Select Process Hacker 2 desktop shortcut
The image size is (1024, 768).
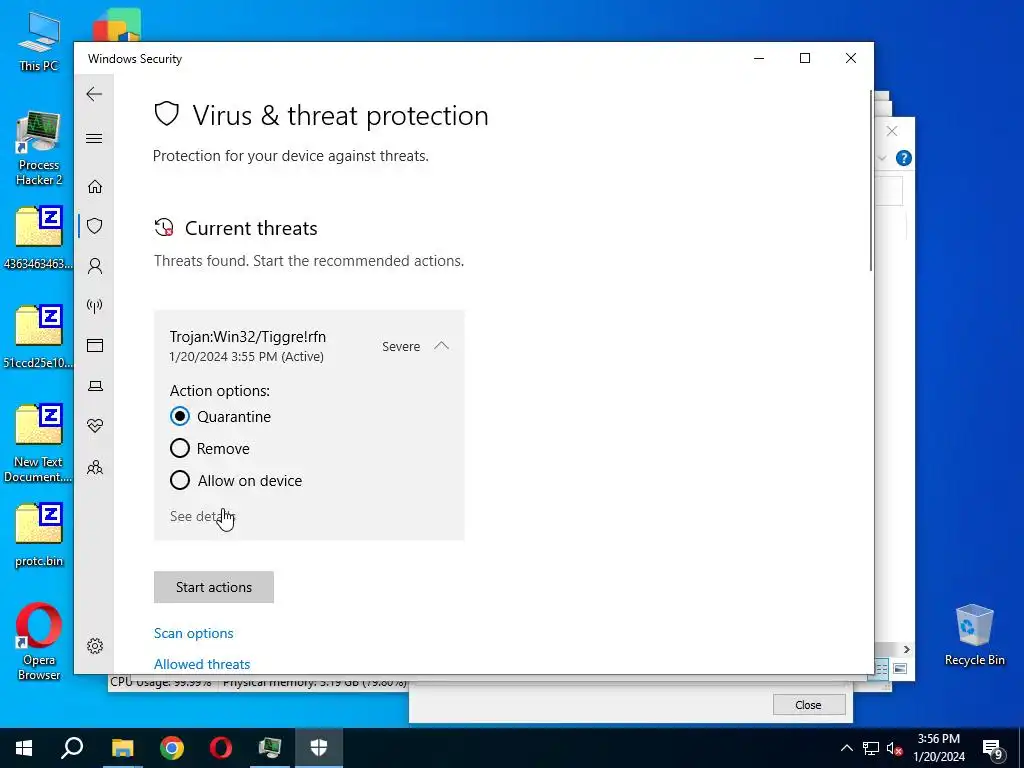(39, 149)
